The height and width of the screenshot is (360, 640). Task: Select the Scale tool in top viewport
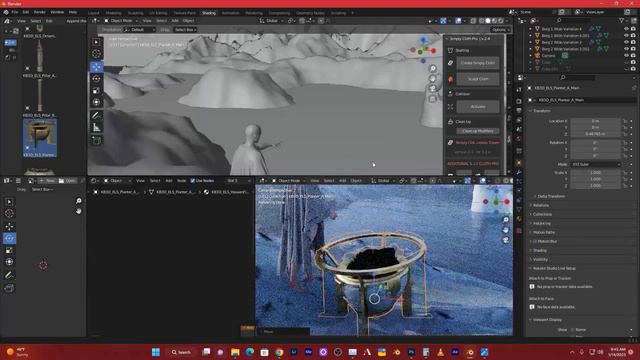click(x=96, y=90)
